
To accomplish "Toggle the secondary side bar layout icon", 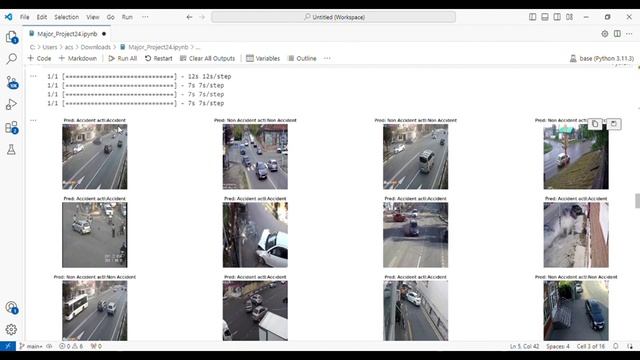I will coord(557,17).
